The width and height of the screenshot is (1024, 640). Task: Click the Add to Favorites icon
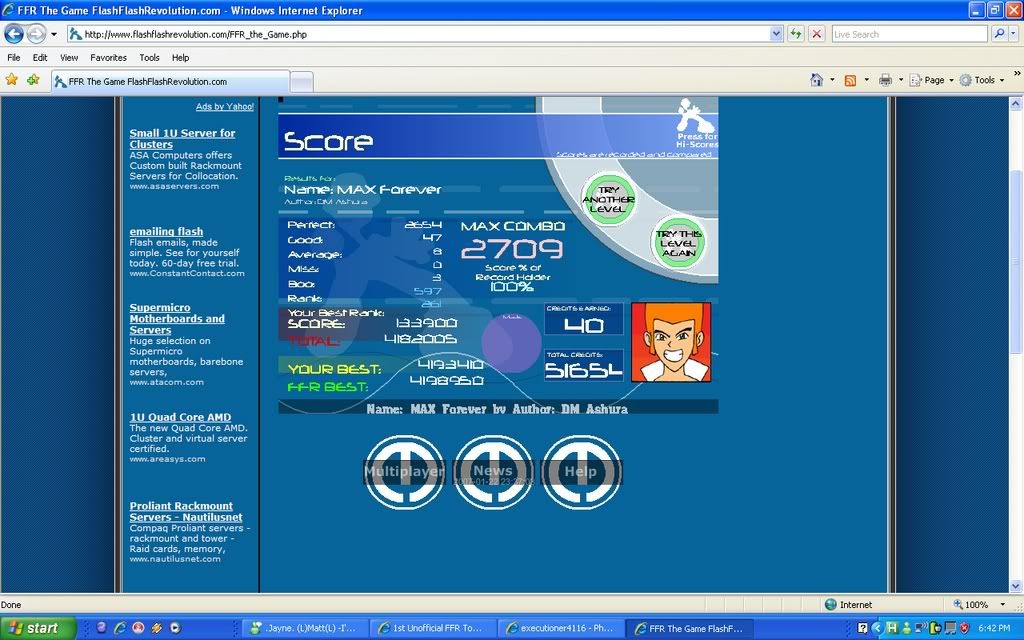33,80
